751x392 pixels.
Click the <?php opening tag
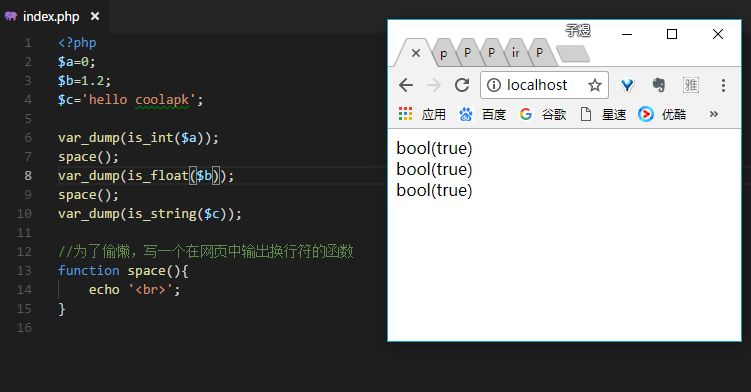(77, 43)
